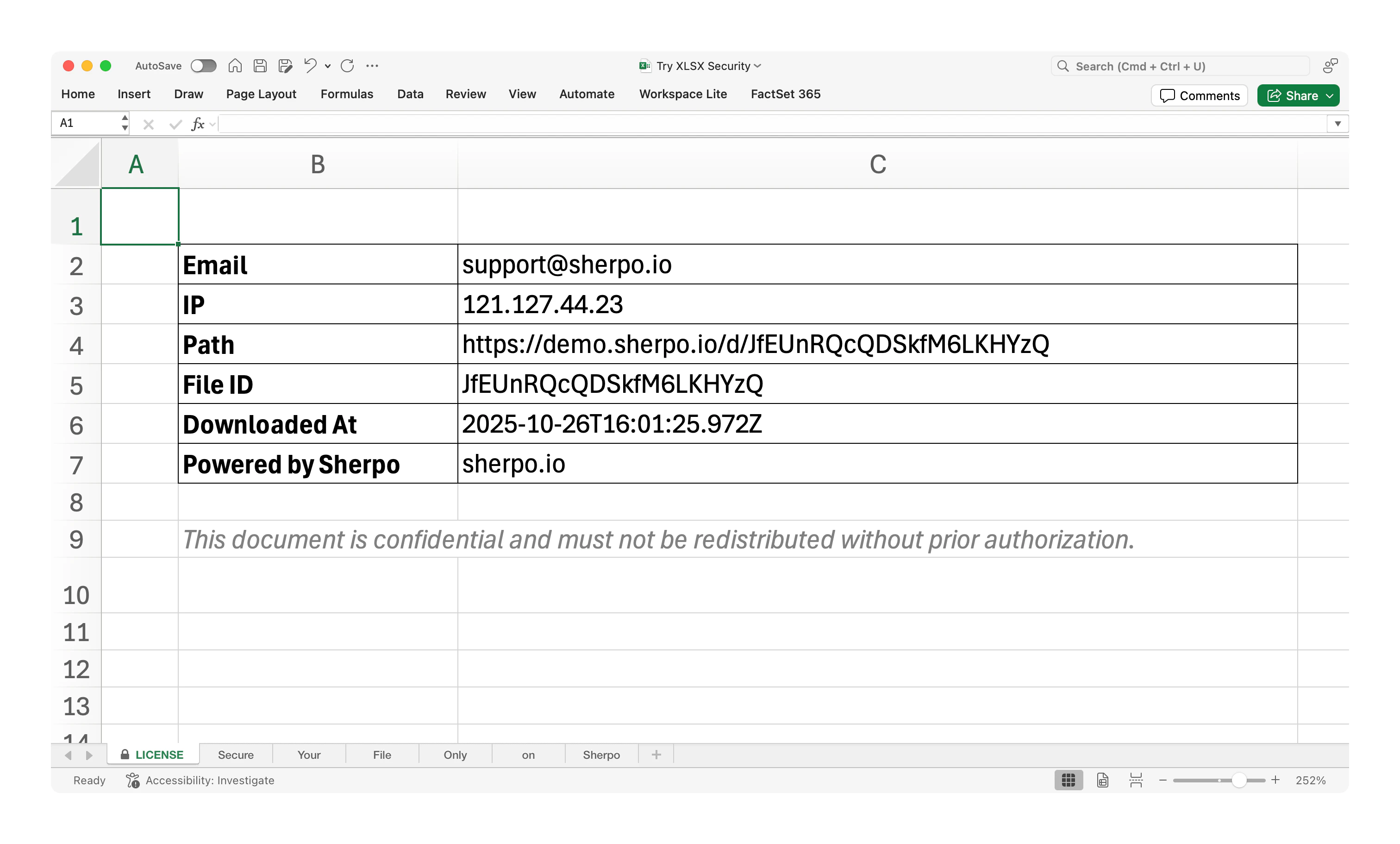1400x844 pixels.
Task: Select Page Layout view icon in status bar
Action: click(1102, 781)
